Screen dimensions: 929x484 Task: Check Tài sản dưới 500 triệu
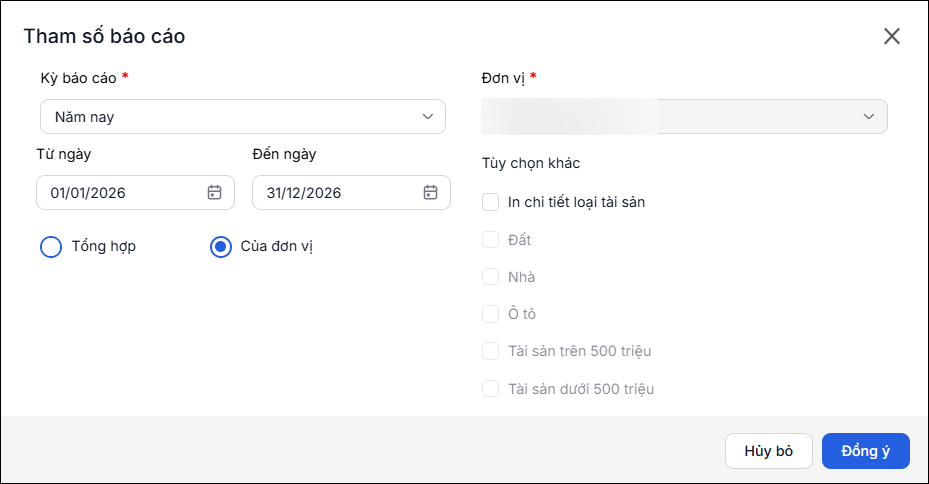point(491,389)
